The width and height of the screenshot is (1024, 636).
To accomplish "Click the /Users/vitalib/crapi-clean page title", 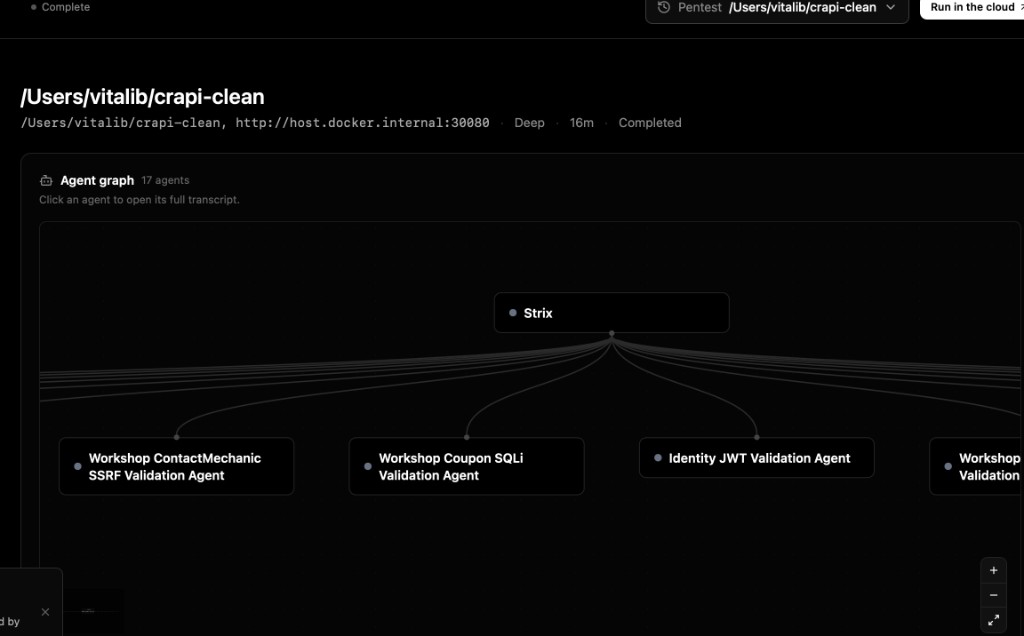I will tap(142, 97).
